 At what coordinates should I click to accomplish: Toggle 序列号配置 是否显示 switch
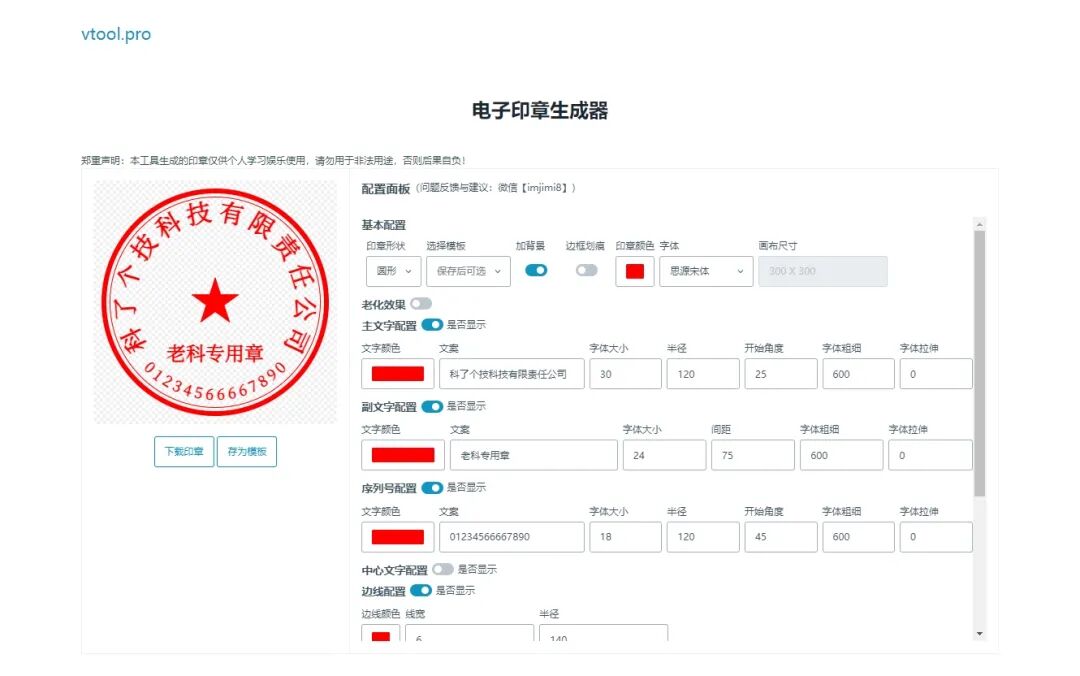point(432,488)
